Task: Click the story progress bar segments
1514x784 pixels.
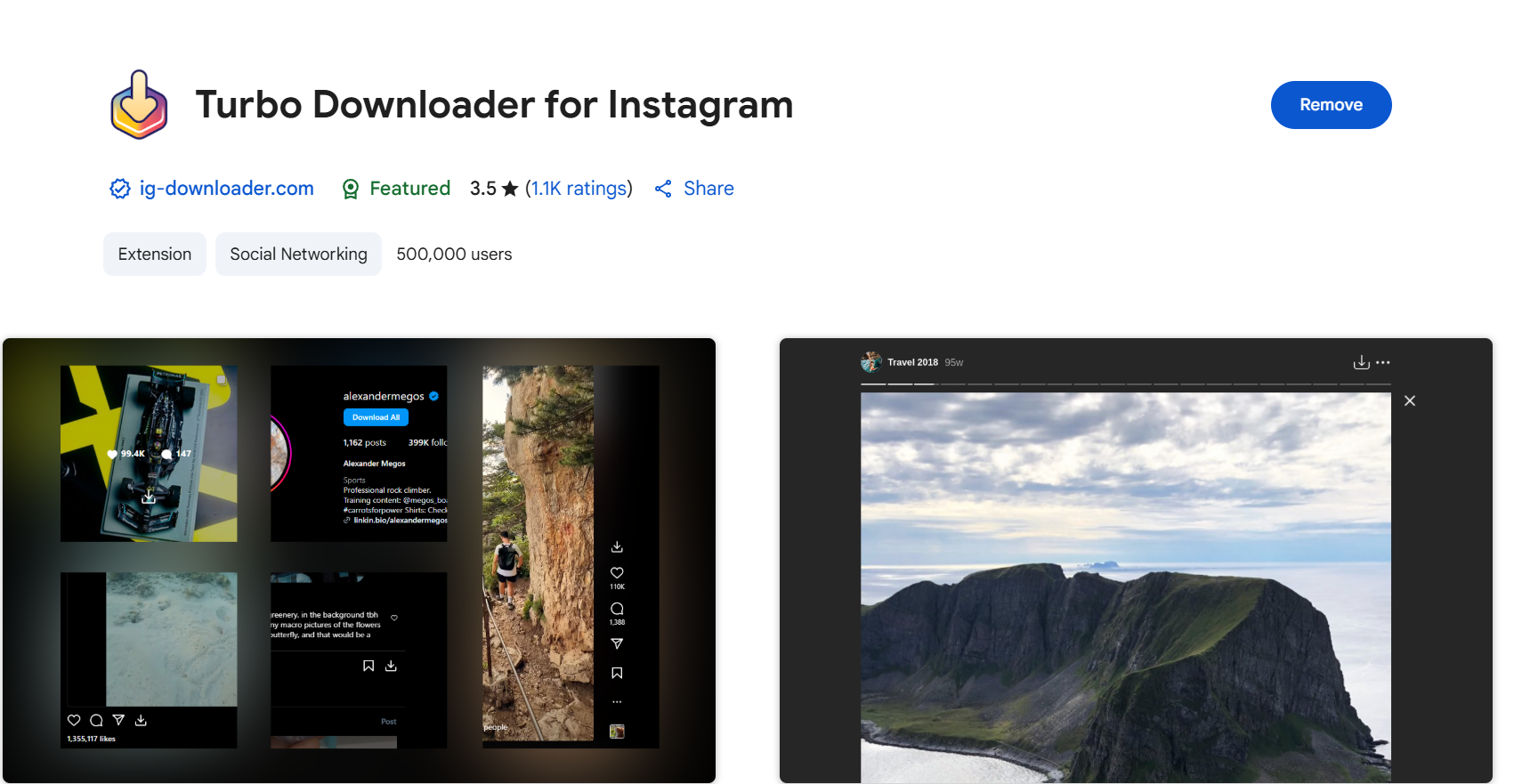Action: 1125,384
